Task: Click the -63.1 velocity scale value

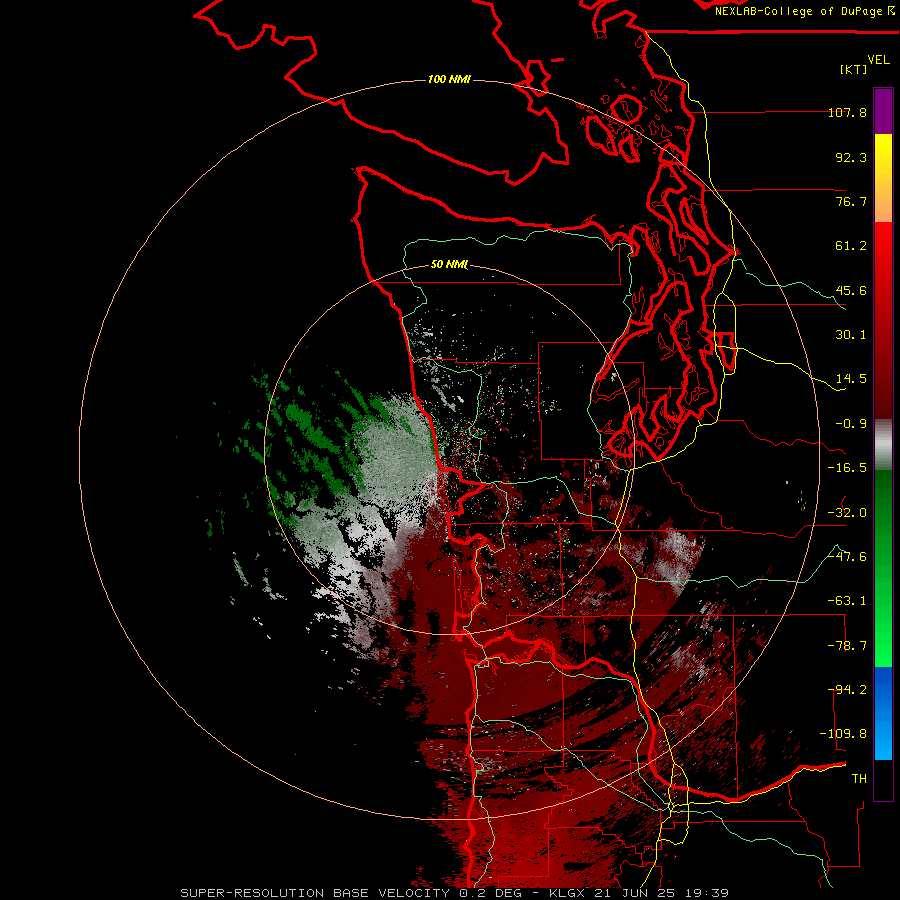Action: (847, 601)
